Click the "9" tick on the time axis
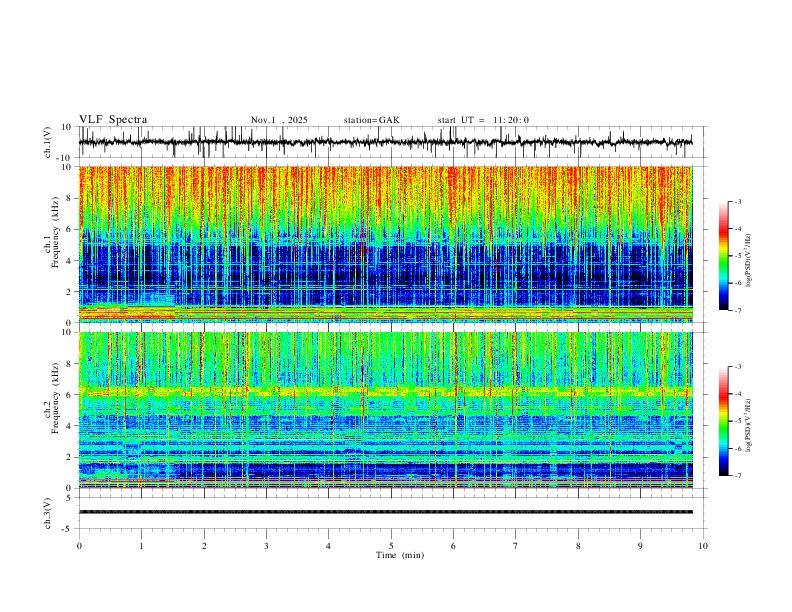This screenshot has height=612, width=792. (x=640, y=546)
